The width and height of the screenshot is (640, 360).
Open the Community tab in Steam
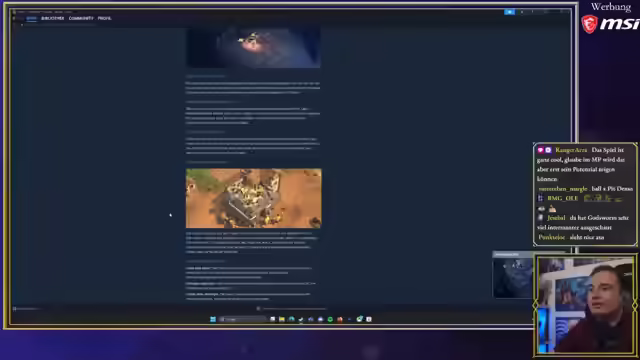point(81,18)
